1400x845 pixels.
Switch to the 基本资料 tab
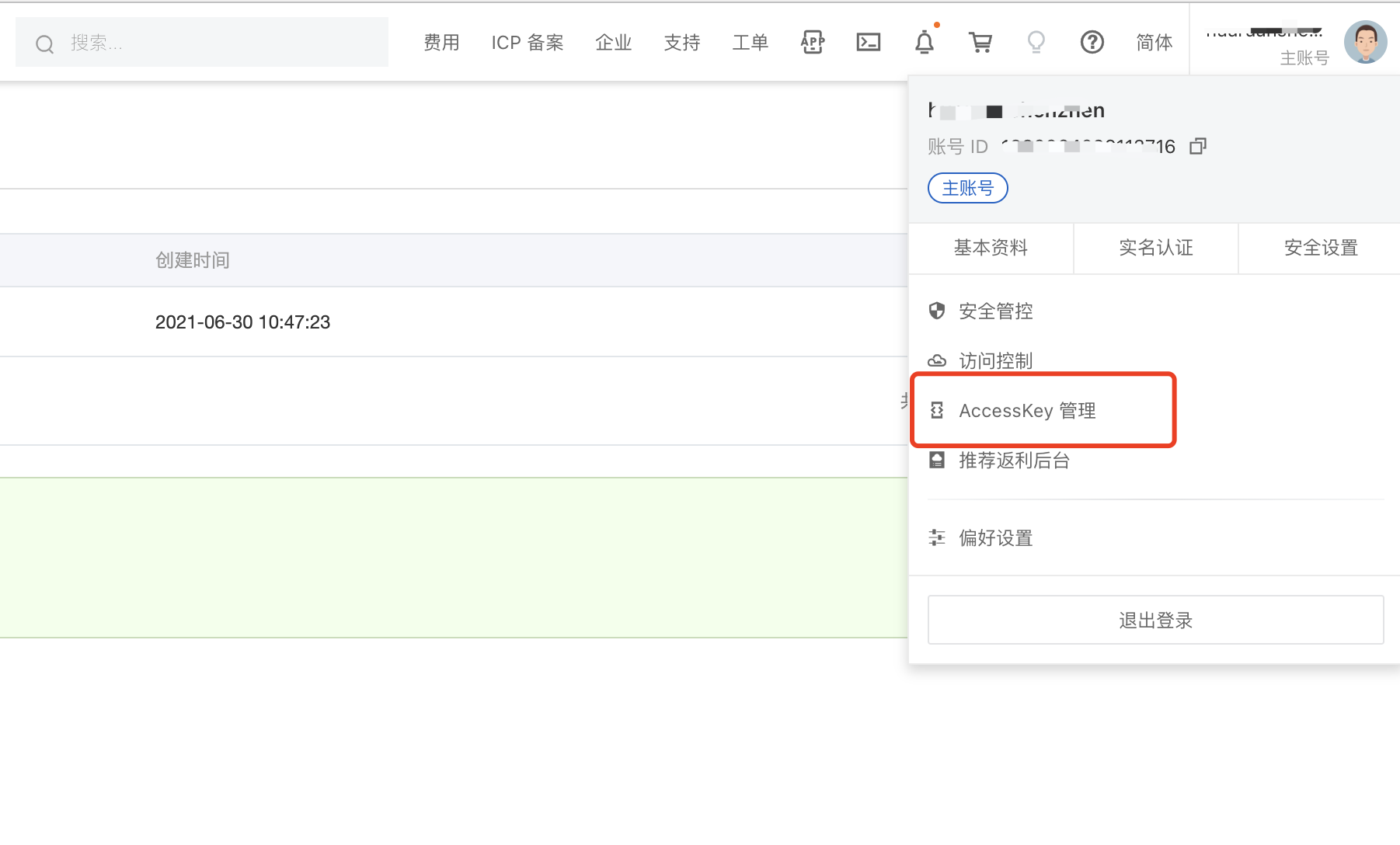coord(991,248)
